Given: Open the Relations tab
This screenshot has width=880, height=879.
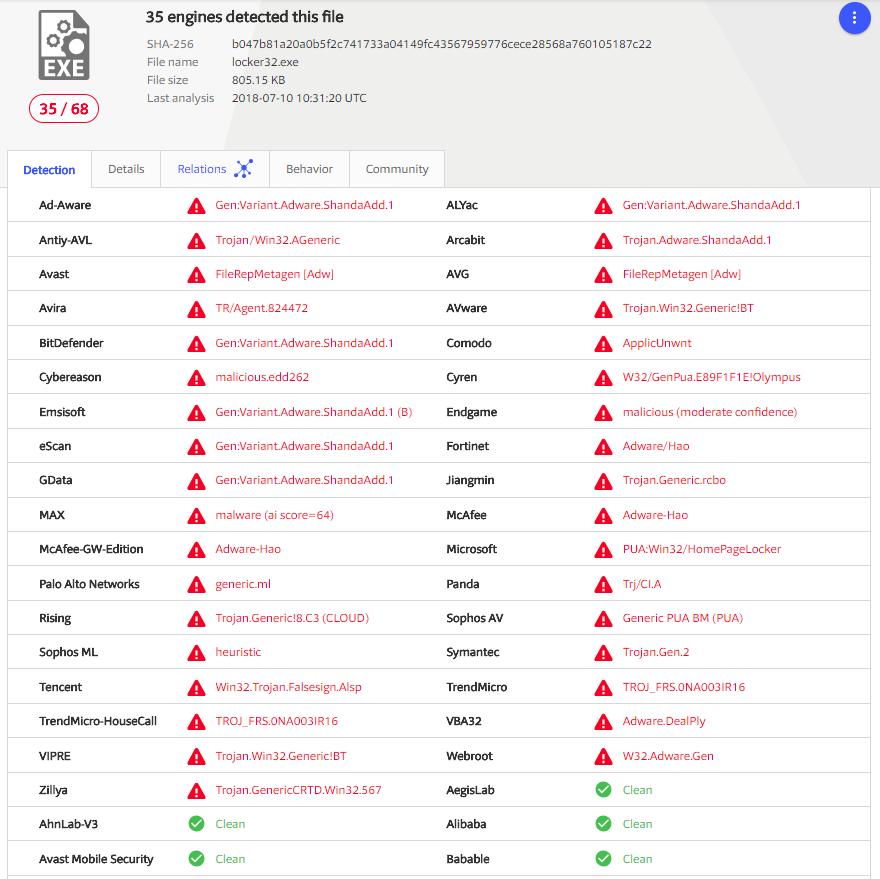Looking at the screenshot, I should click(x=202, y=169).
